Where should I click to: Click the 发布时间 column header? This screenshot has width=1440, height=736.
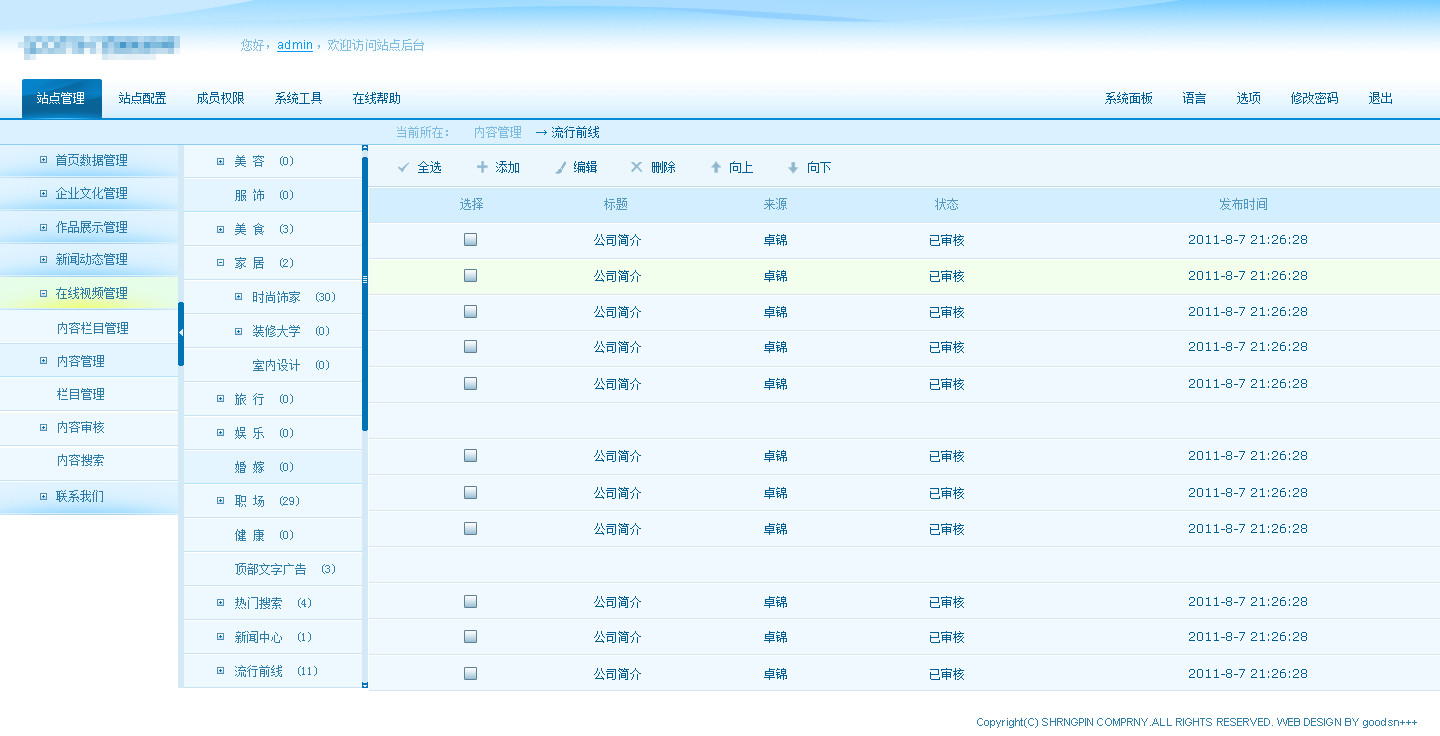click(1243, 205)
